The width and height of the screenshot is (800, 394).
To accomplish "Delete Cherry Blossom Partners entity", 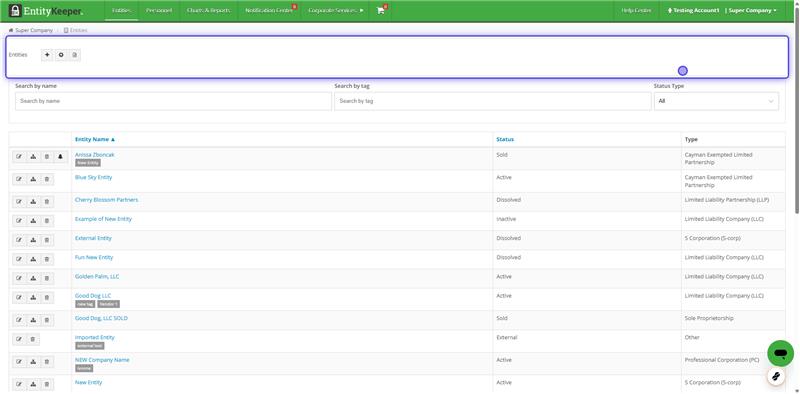I will pos(46,202).
